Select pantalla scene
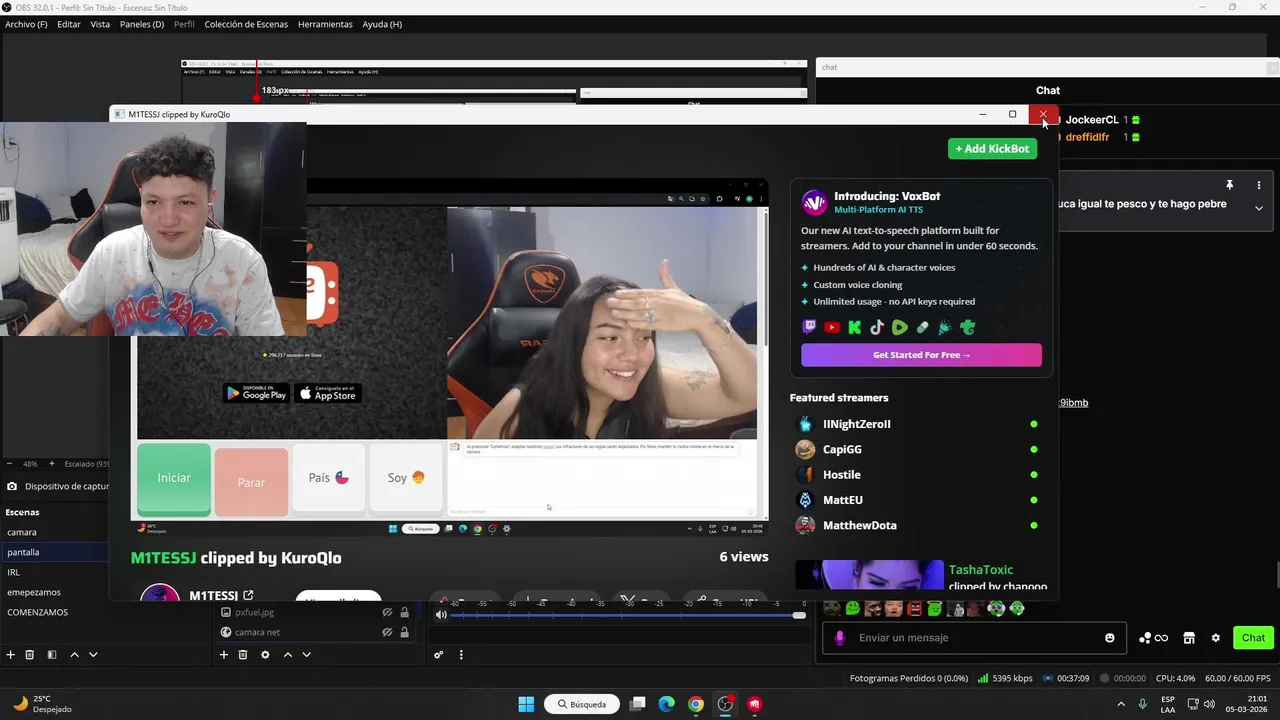1280x720 pixels. (x=54, y=552)
